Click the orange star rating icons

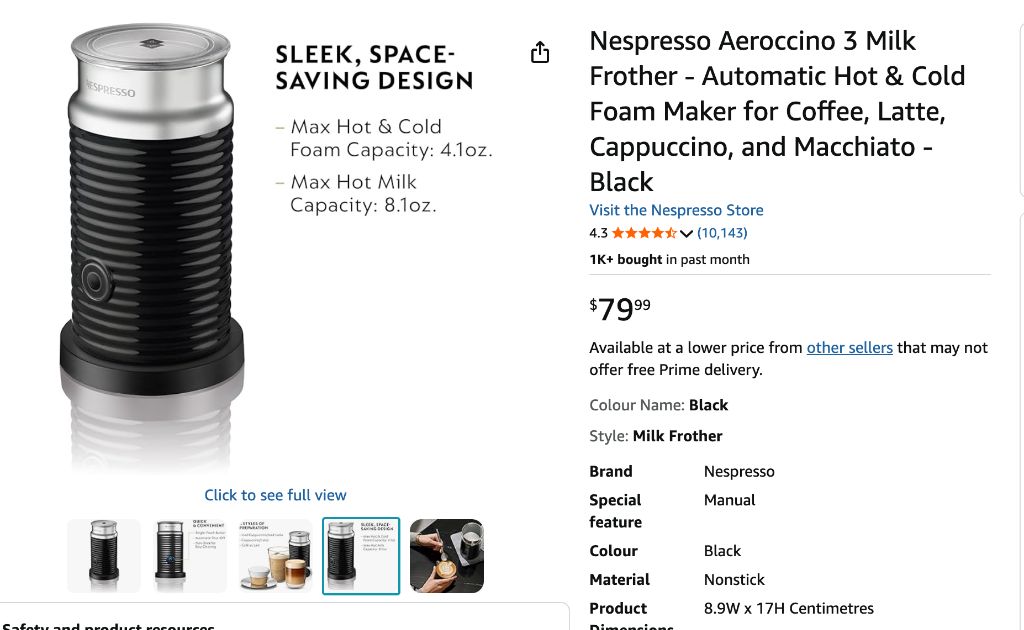(644, 234)
